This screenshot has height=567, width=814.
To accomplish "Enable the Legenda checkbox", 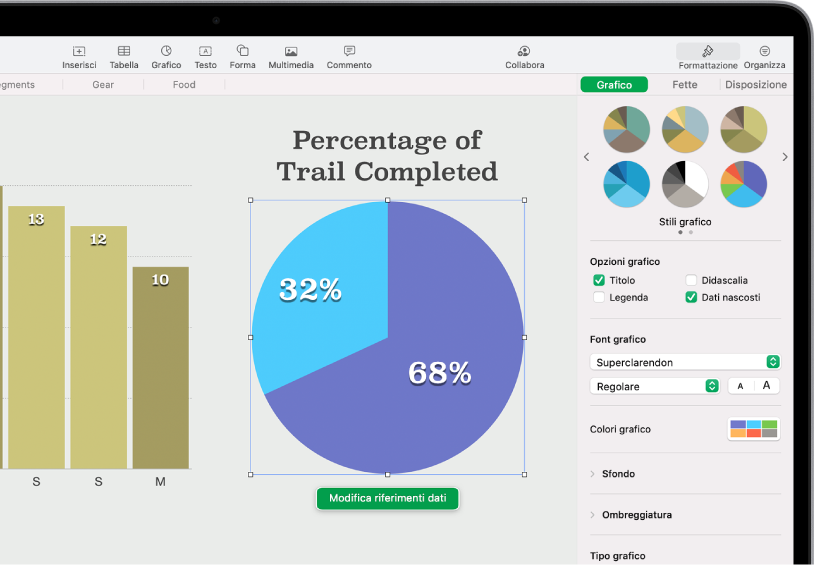I will 599,298.
